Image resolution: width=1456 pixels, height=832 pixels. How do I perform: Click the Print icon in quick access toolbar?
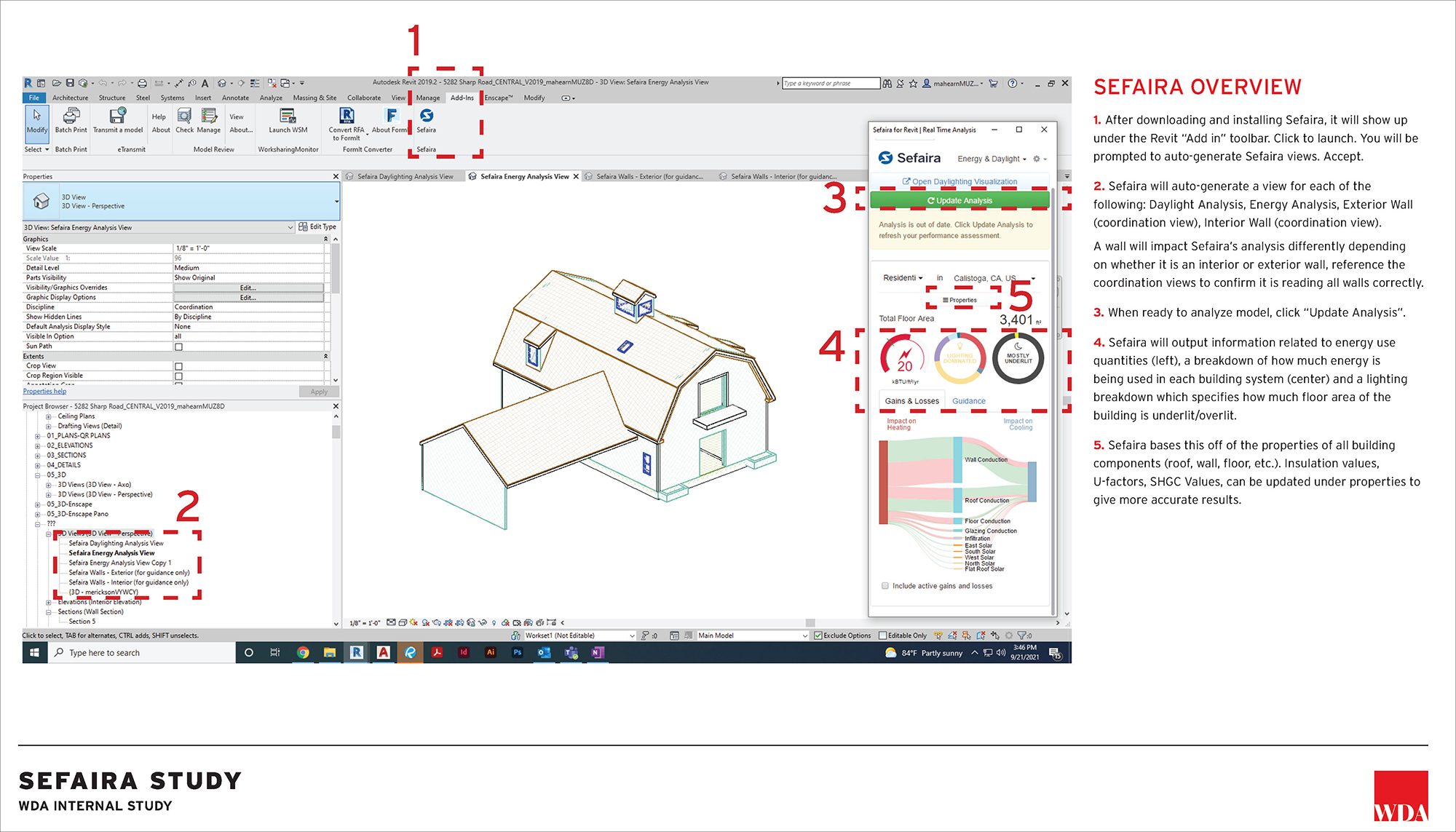(142, 83)
